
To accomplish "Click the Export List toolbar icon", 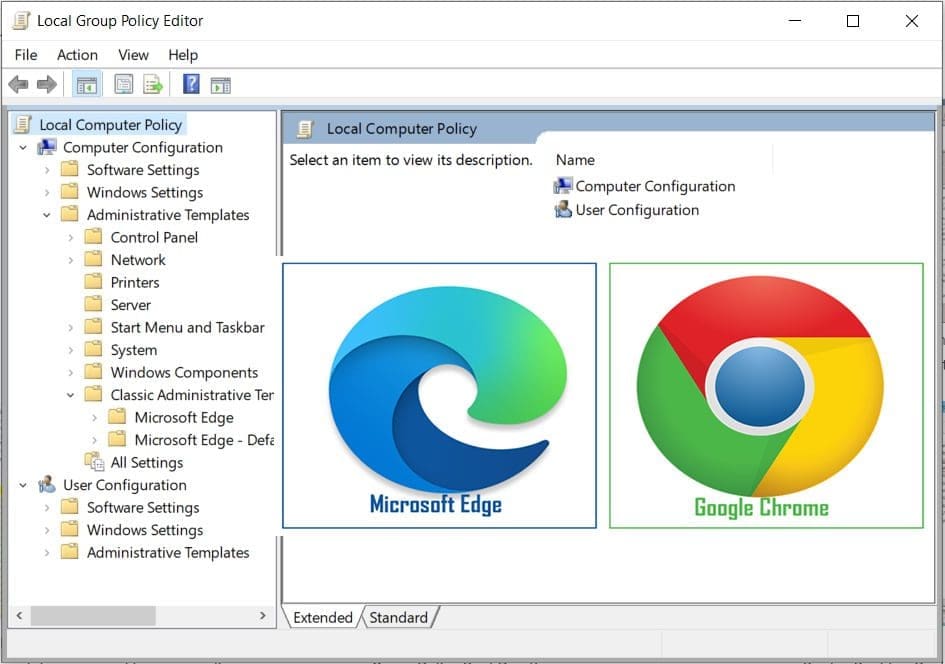I will (153, 84).
